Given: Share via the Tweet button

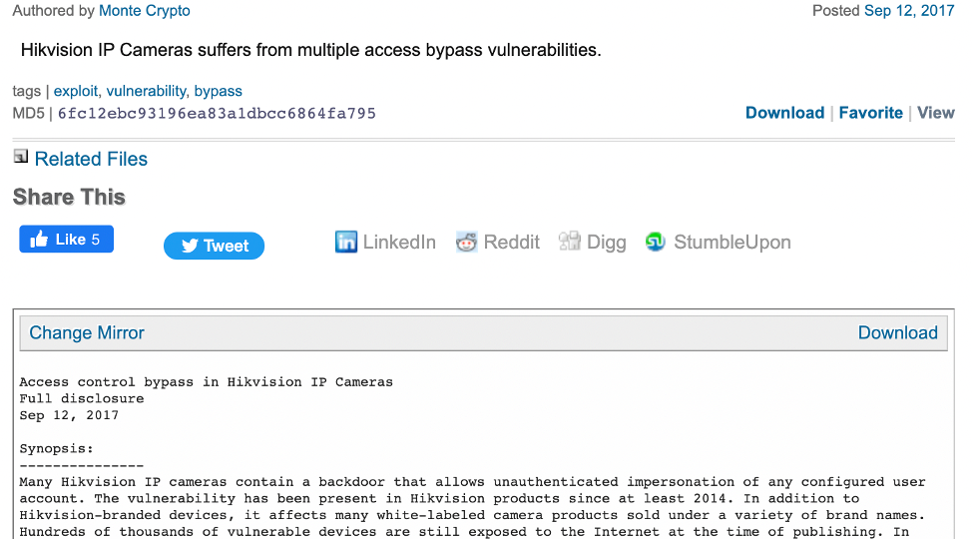Looking at the screenshot, I should [x=214, y=246].
